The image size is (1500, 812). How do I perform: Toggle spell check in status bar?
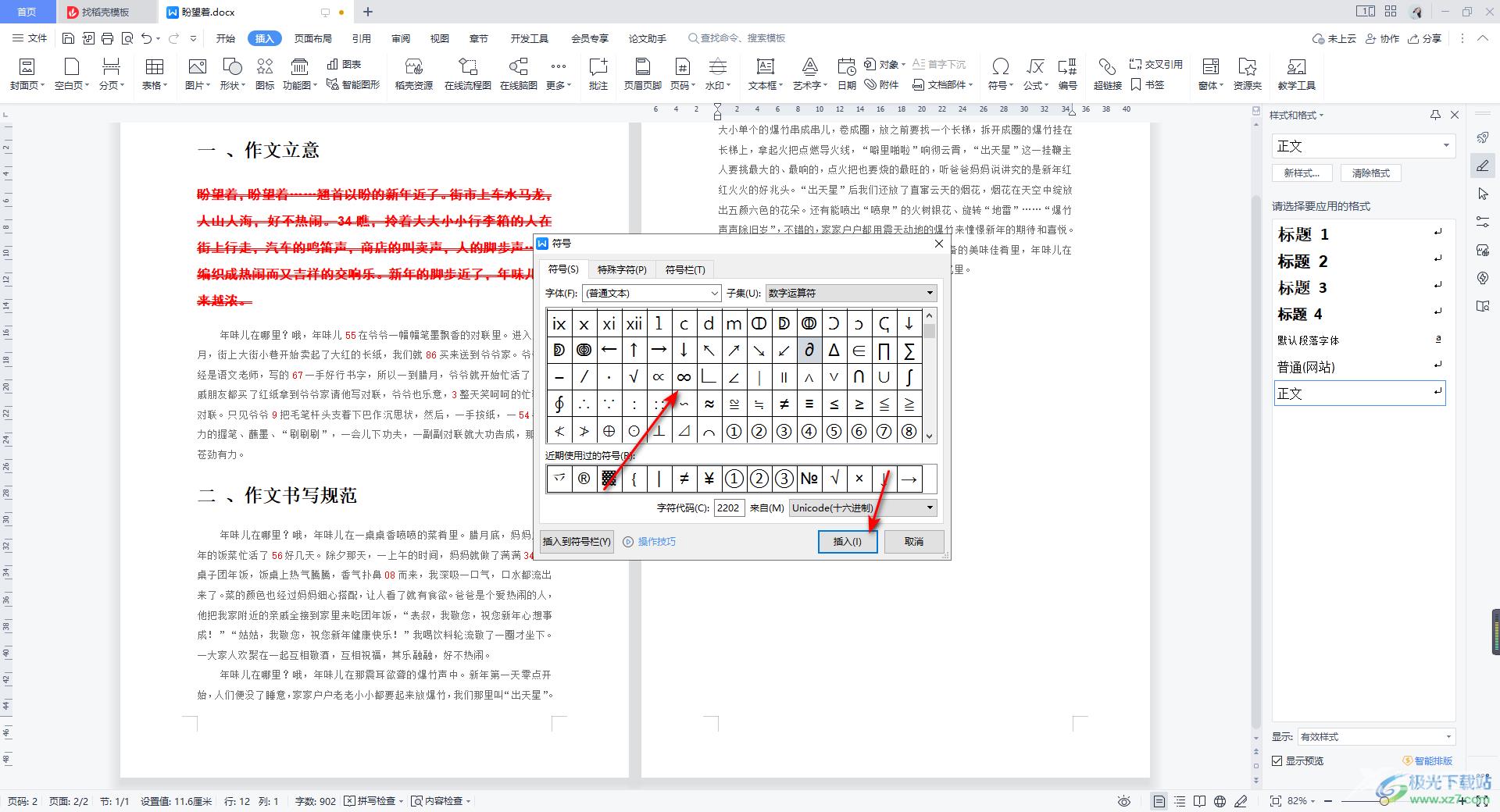pos(374,801)
